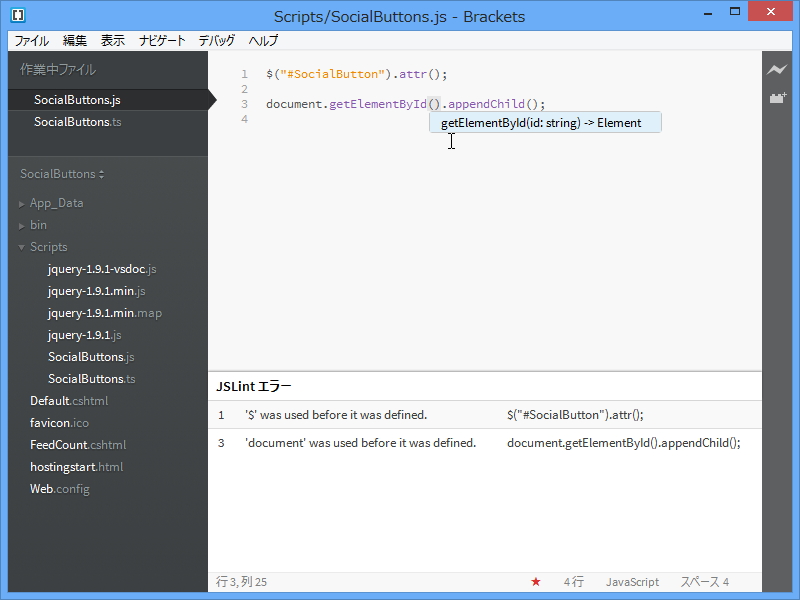Open hostingstart.html file
Image resolution: width=800 pixels, height=600 pixels.
pyautogui.click(x=77, y=466)
